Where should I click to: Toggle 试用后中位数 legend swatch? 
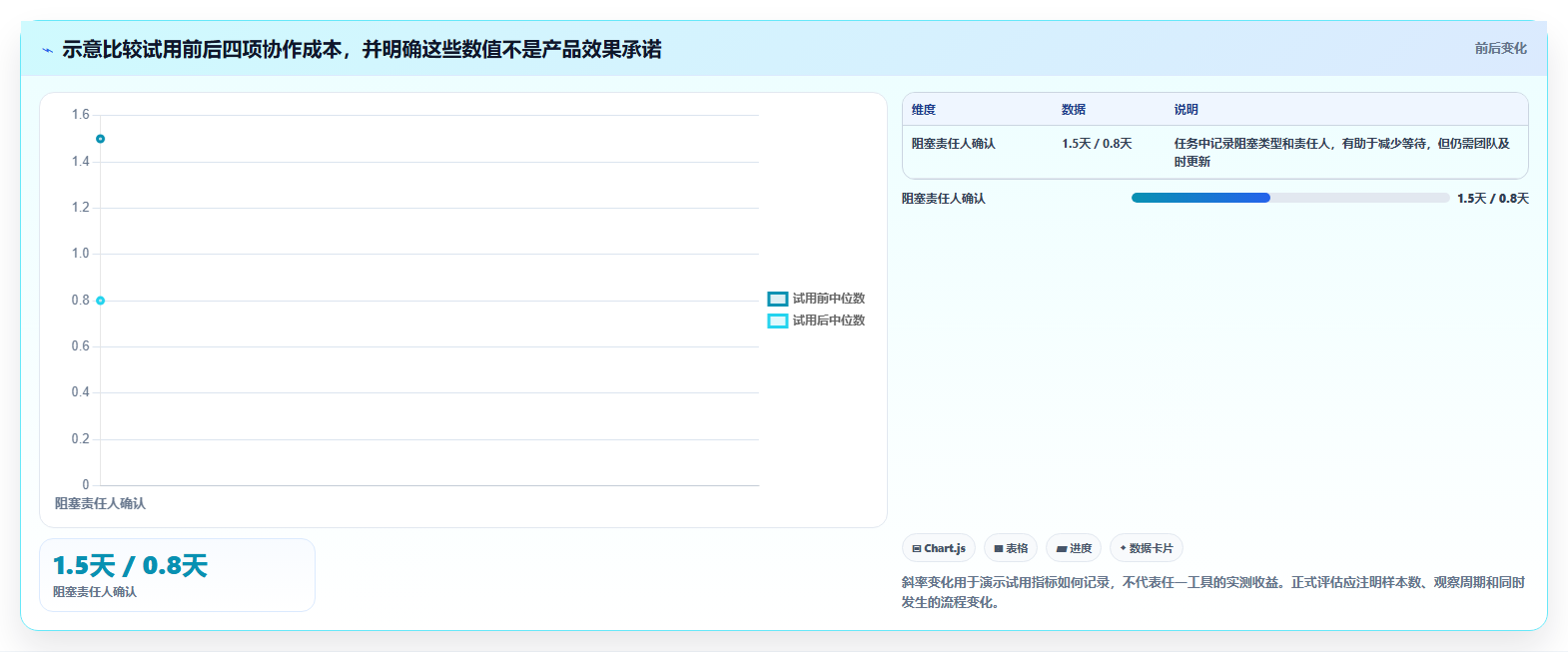click(778, 321)
